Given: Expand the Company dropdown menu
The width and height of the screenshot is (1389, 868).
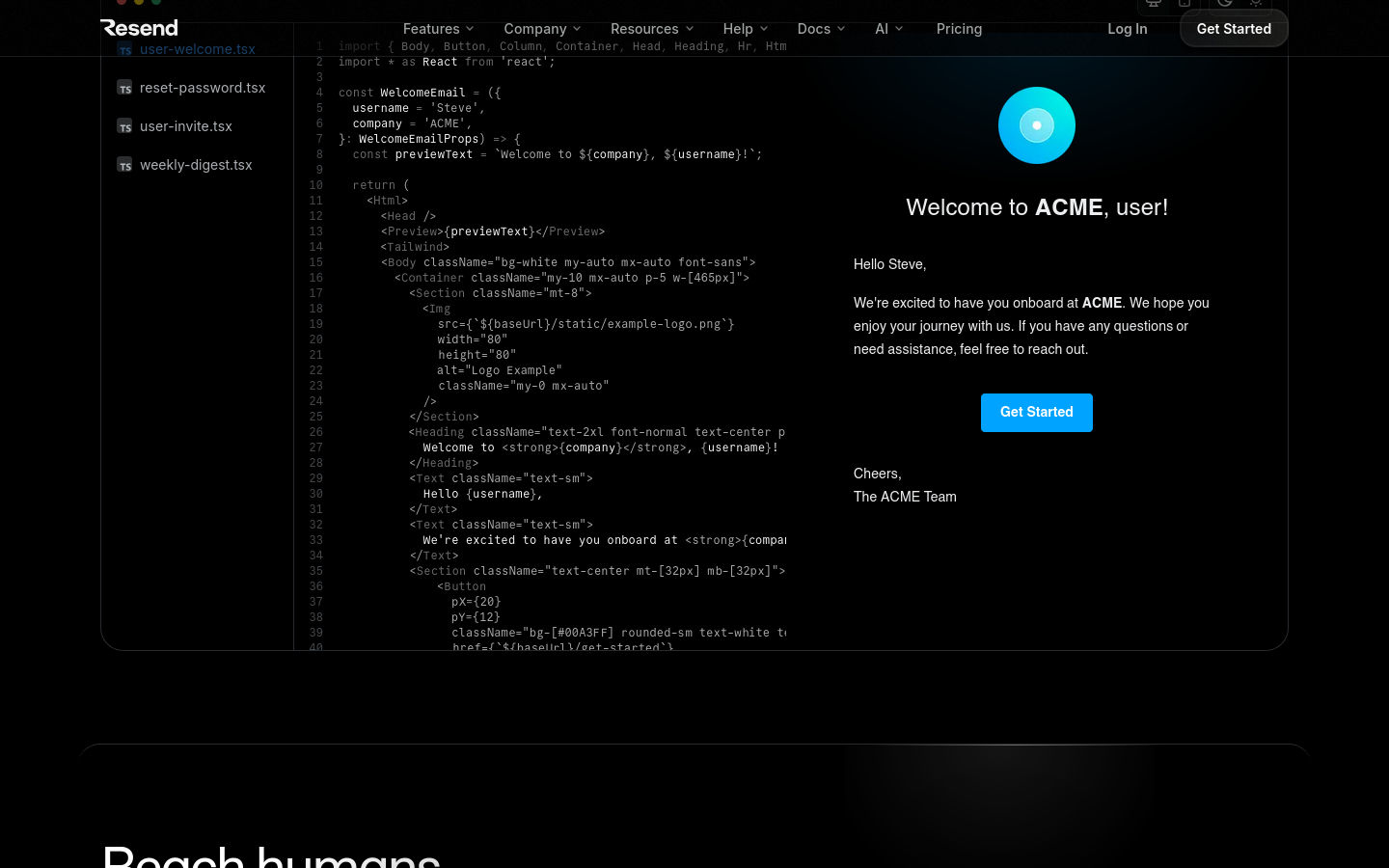Looking at the screenshot, I should pos(542,29).
